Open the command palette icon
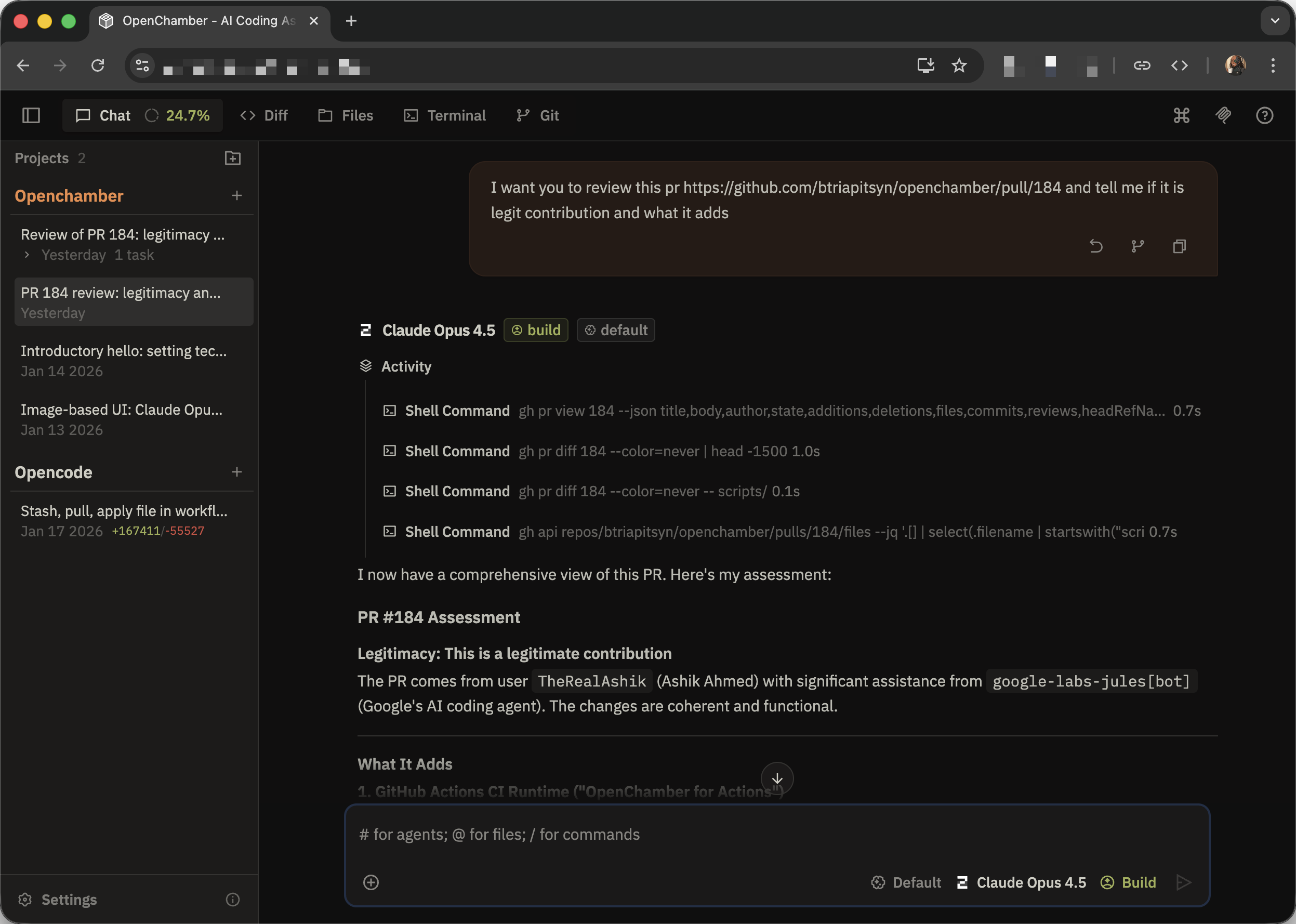This screenshot has width=1296, height=924. pos(1181,115)
